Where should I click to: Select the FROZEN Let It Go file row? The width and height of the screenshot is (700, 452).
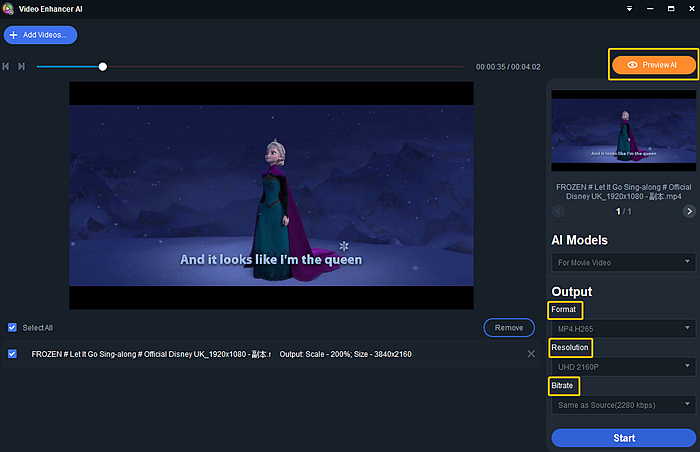pyautogui.click(x=271, y=354)
